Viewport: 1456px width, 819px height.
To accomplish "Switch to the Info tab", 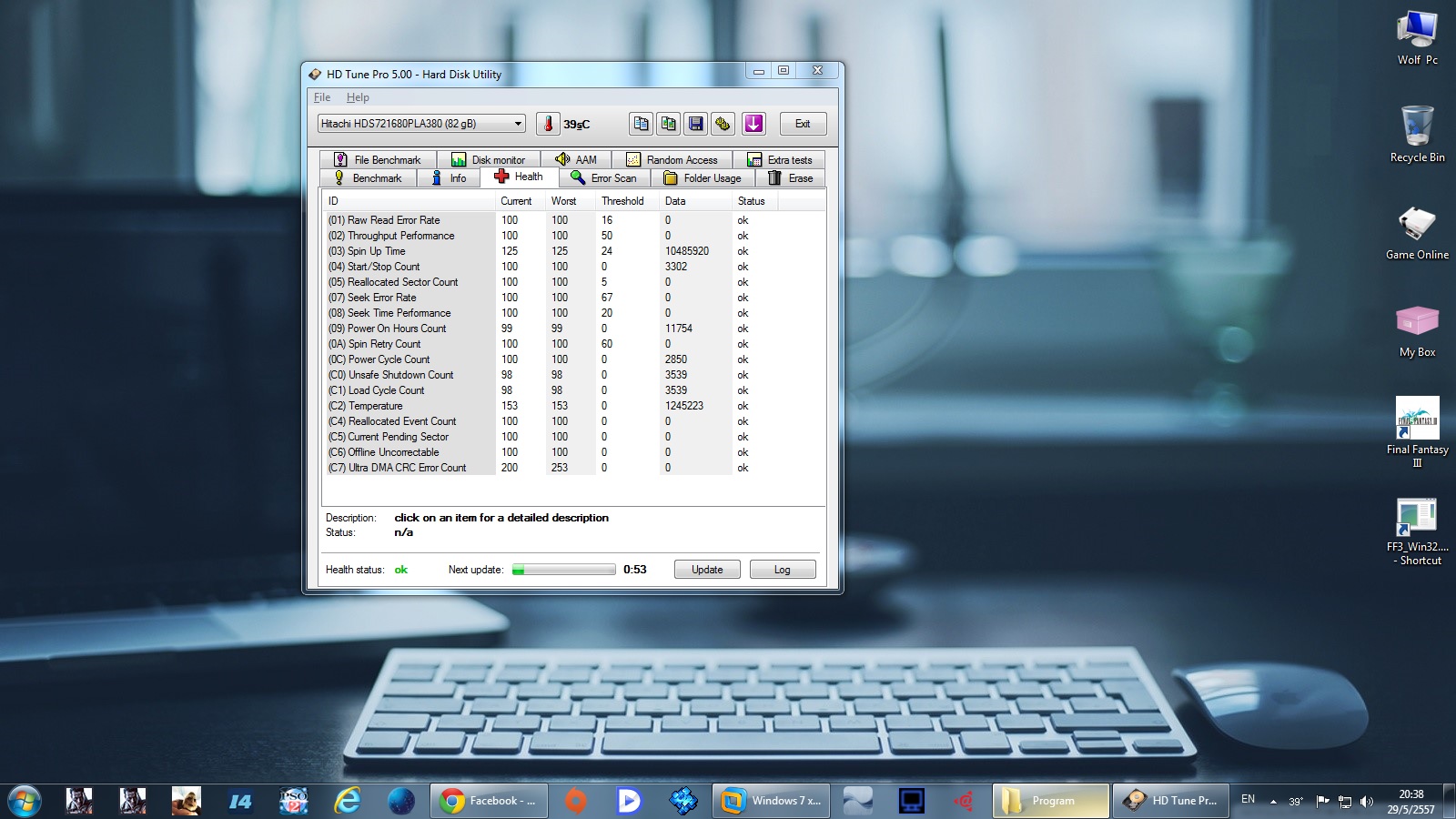I will 449,178.
